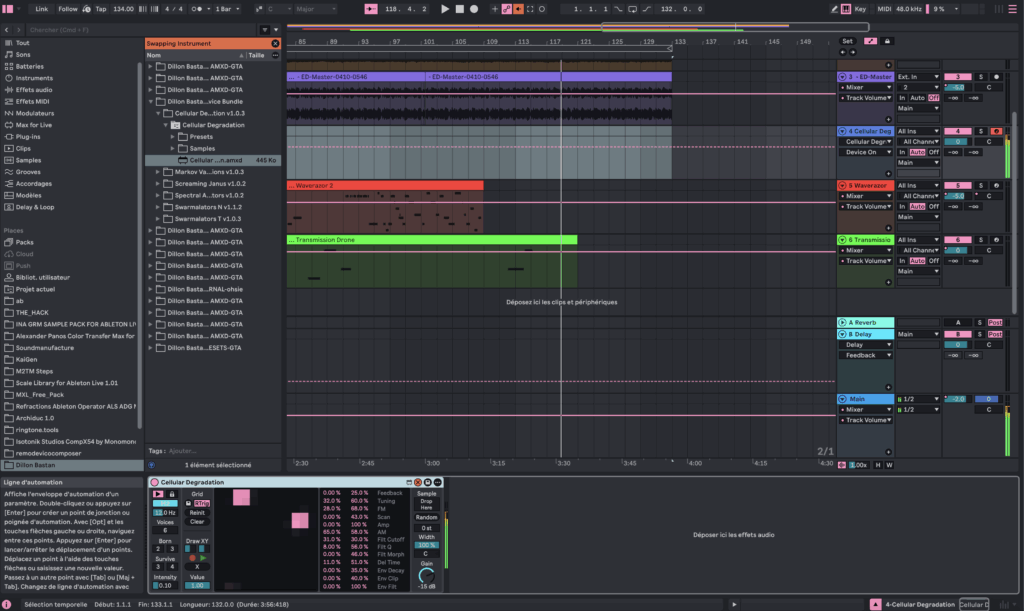Toggle the computer MIDI keyboard icon

click(846, 9)
